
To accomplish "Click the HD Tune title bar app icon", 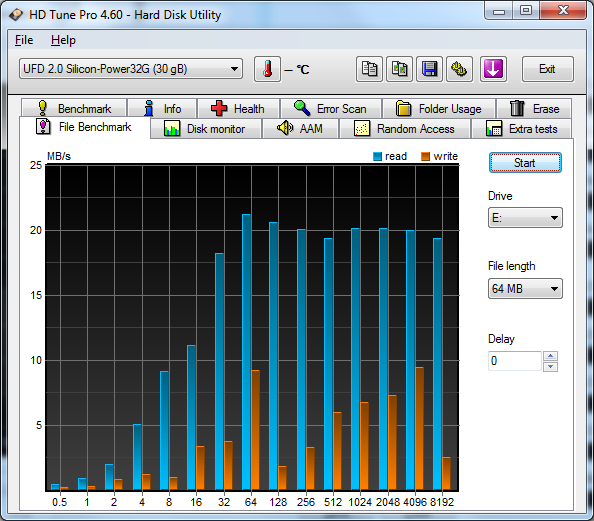I will click(16, 15).
